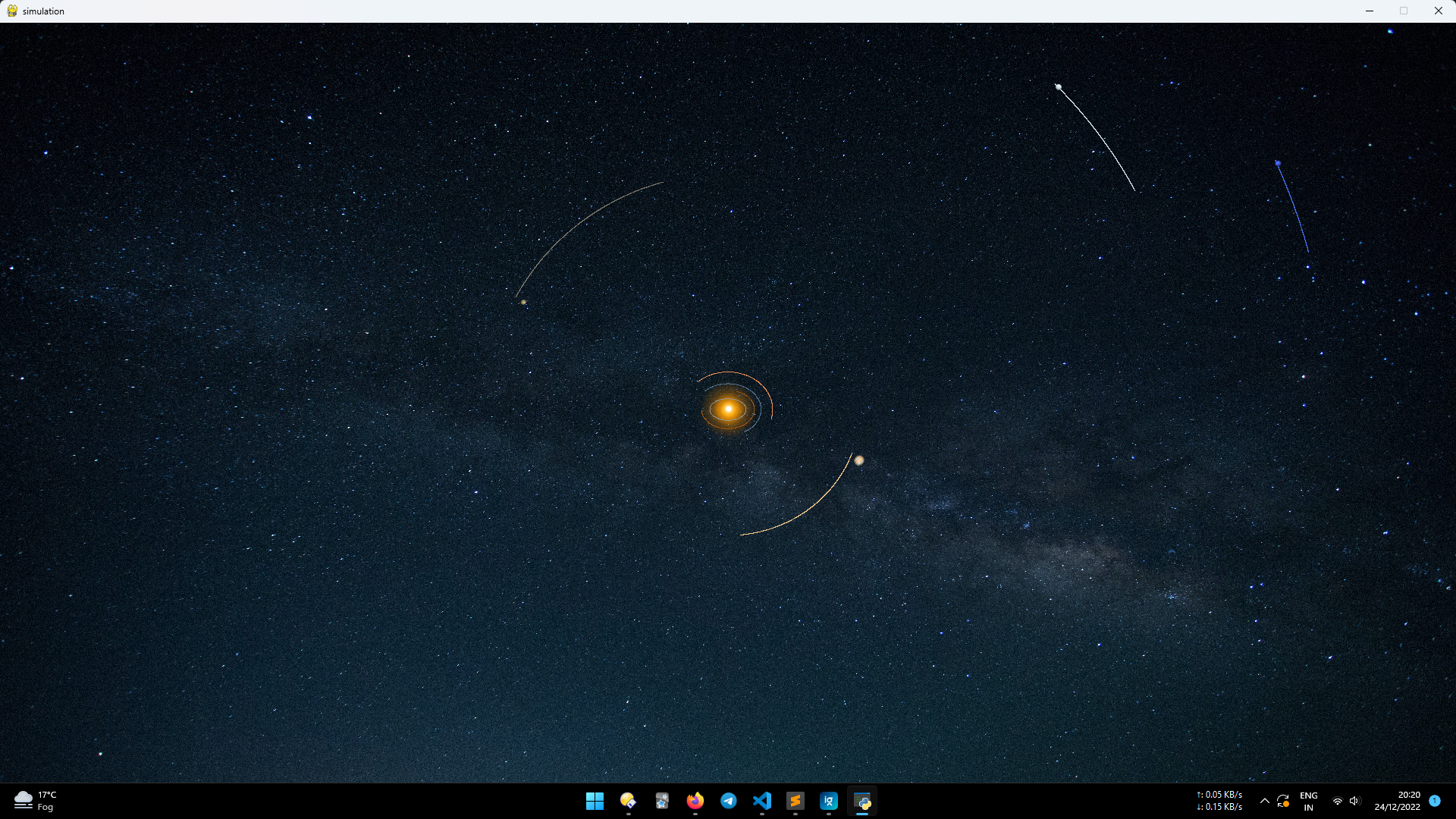Open Sublime Text from the taskbar
This screenshot has width=1456, height=819.
(x=795, y=801)
